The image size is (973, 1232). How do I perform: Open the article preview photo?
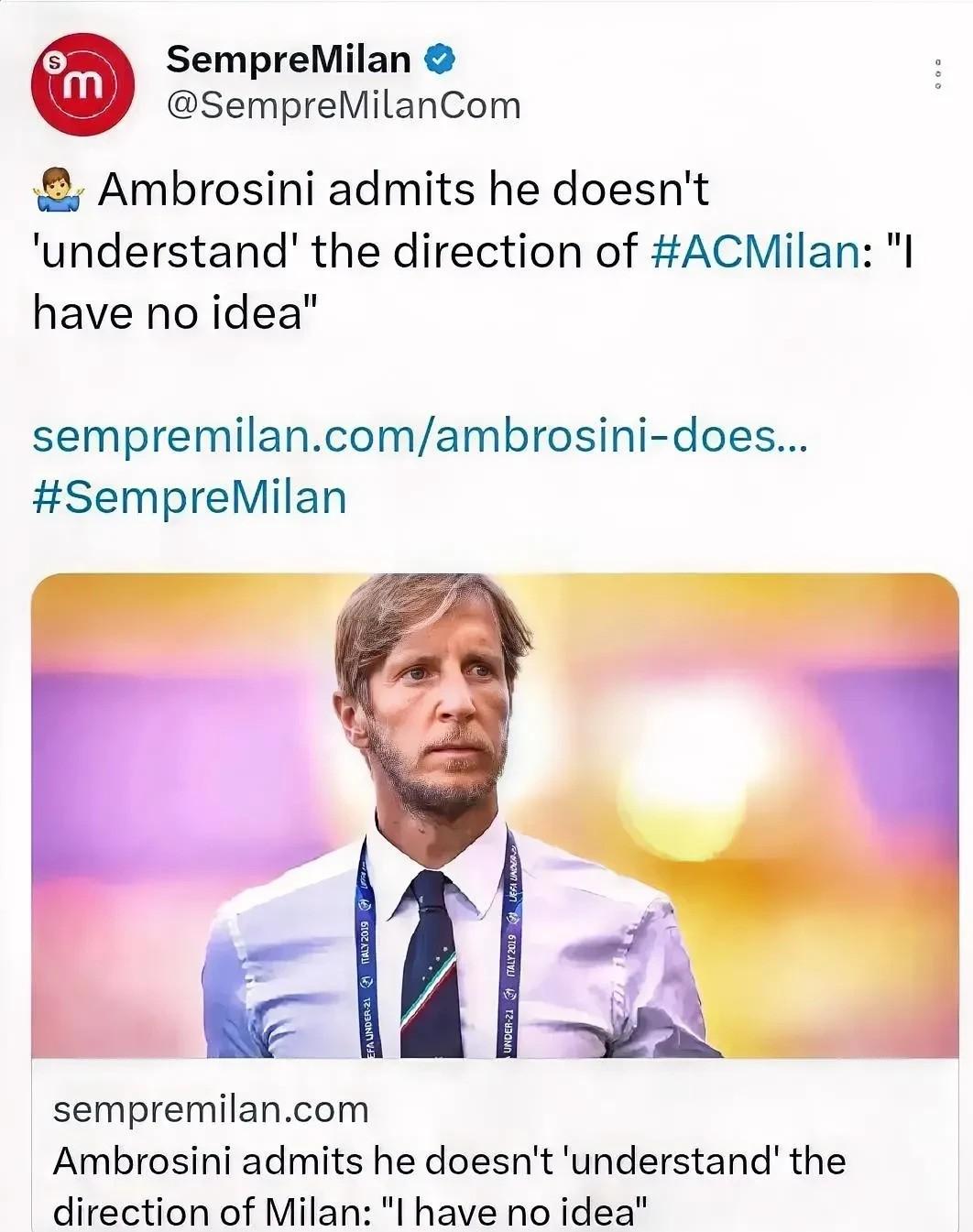click(x=495, y=815)
